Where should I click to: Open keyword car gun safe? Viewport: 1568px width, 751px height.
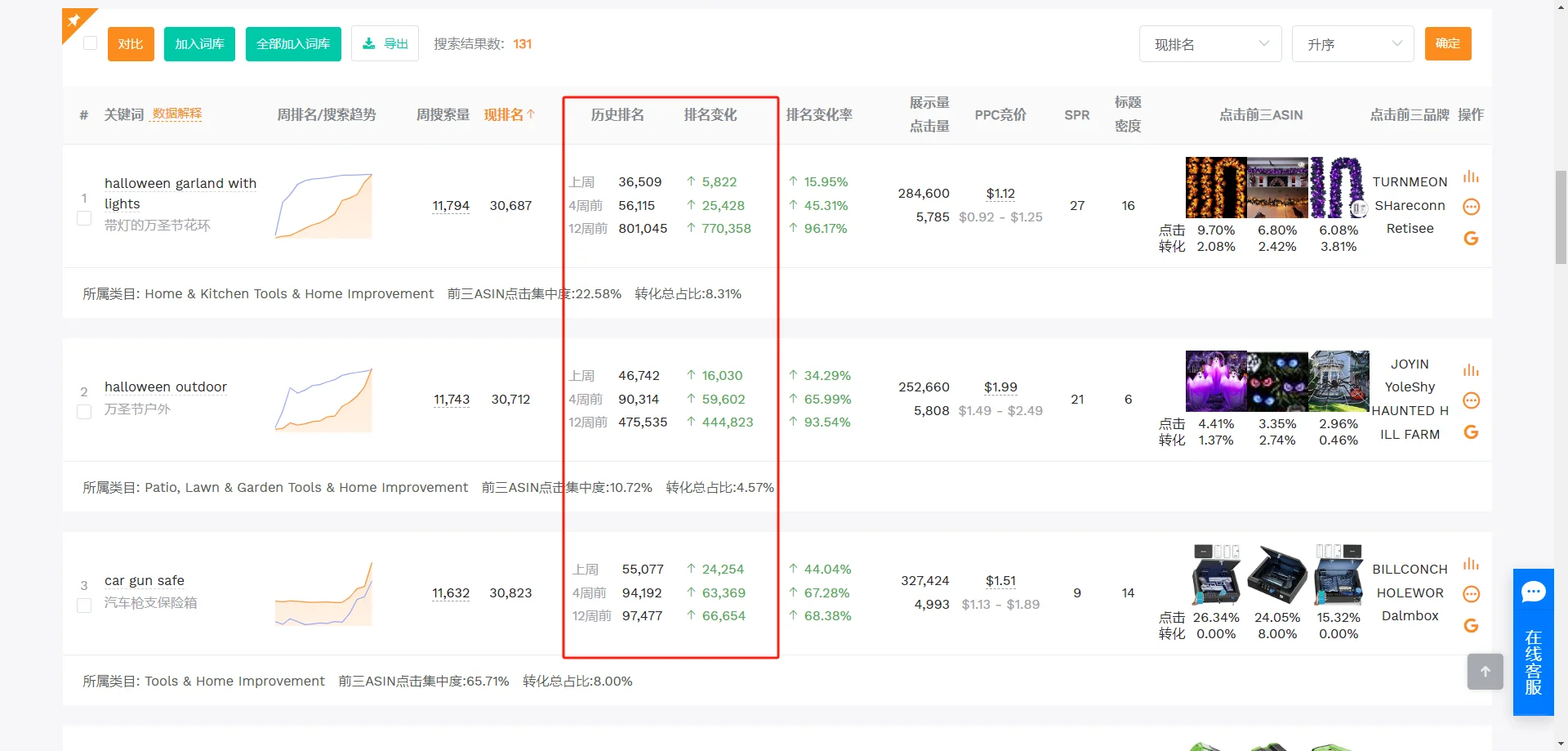point(145,580)
